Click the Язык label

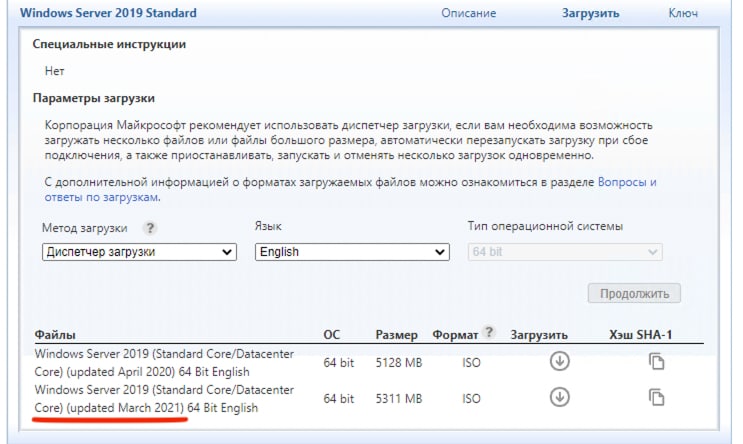268,227
